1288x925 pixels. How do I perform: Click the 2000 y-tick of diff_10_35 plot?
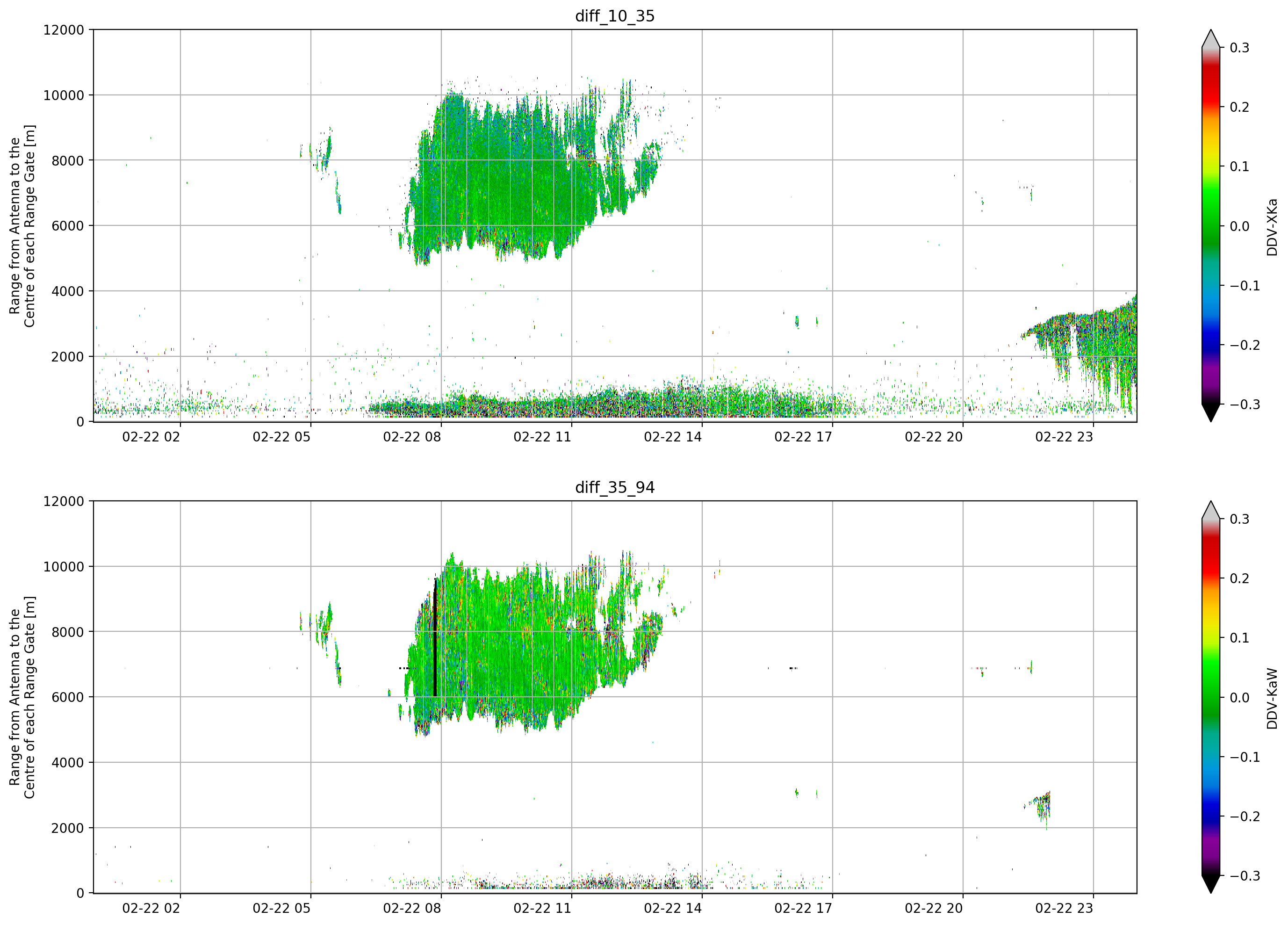[68, 357]
